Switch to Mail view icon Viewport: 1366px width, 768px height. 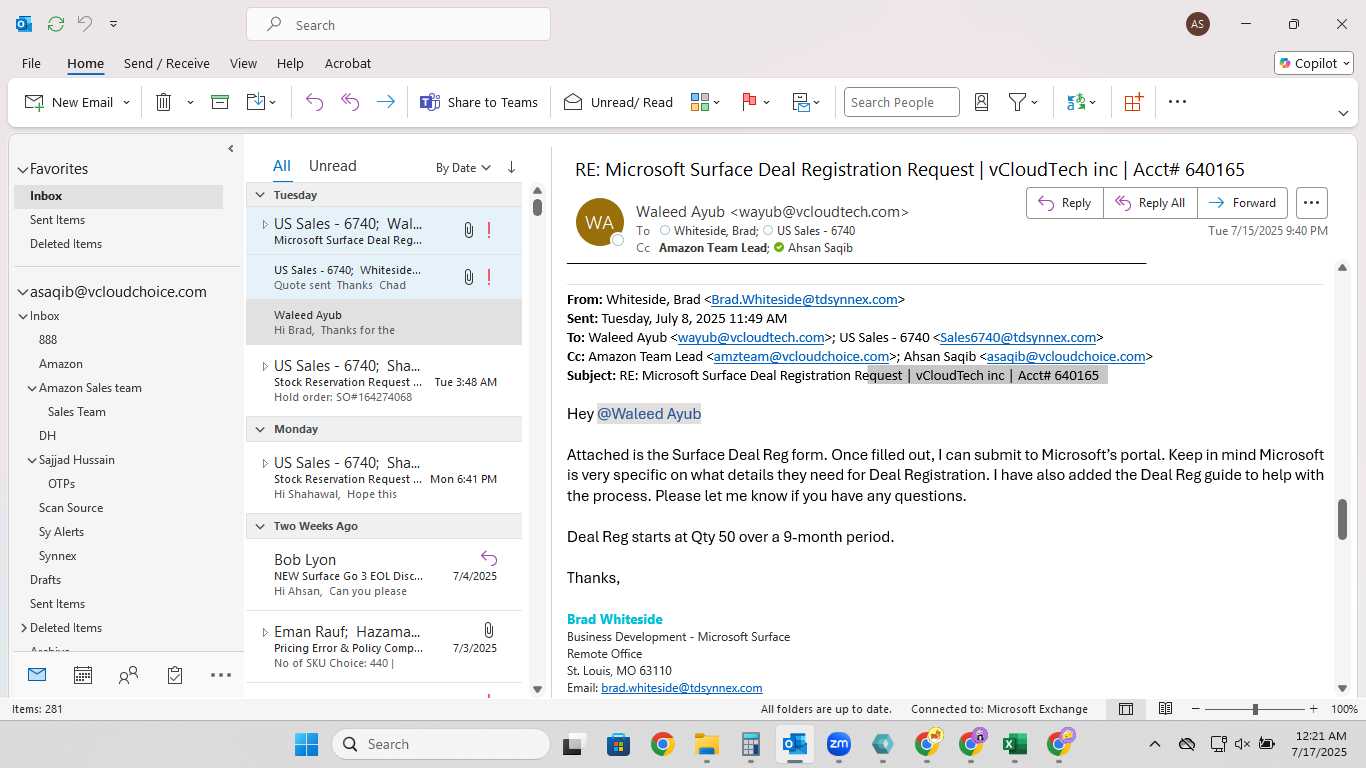[x=37, y=675]
